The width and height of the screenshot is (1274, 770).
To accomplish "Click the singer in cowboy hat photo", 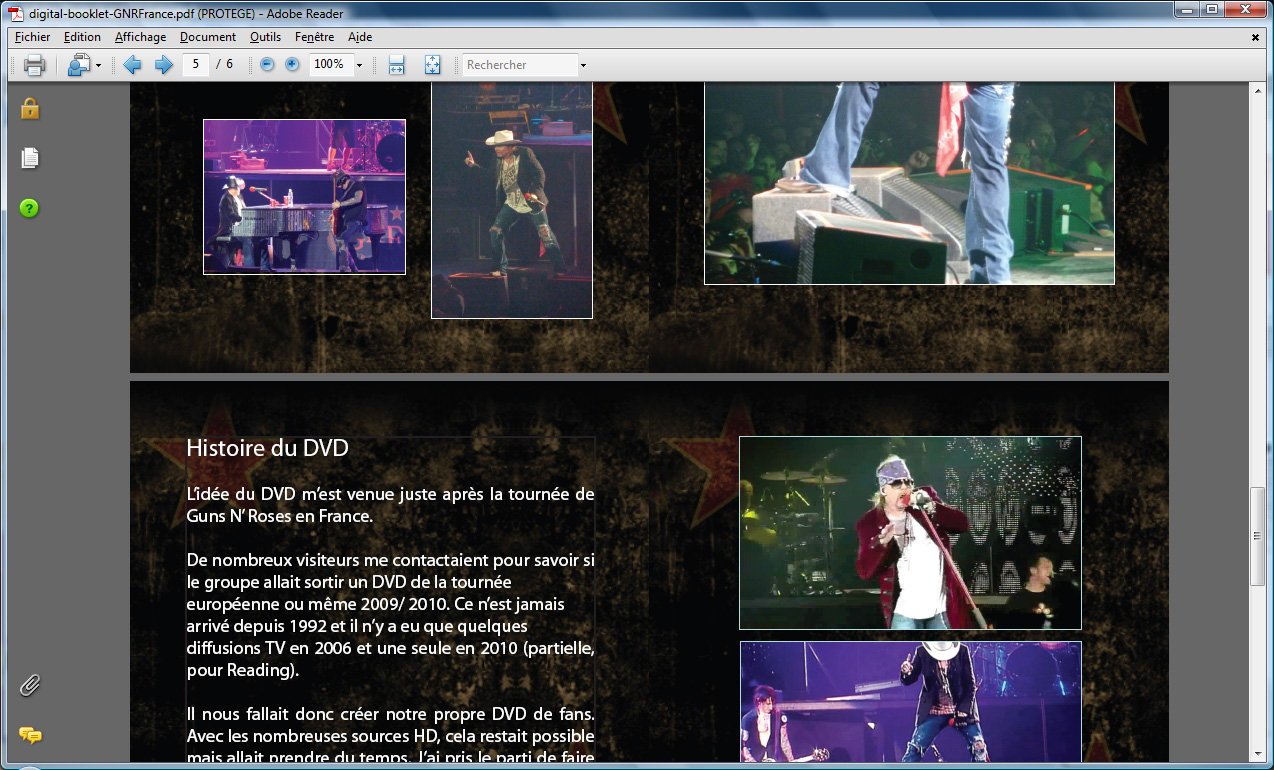I will [x=512, y=200].
